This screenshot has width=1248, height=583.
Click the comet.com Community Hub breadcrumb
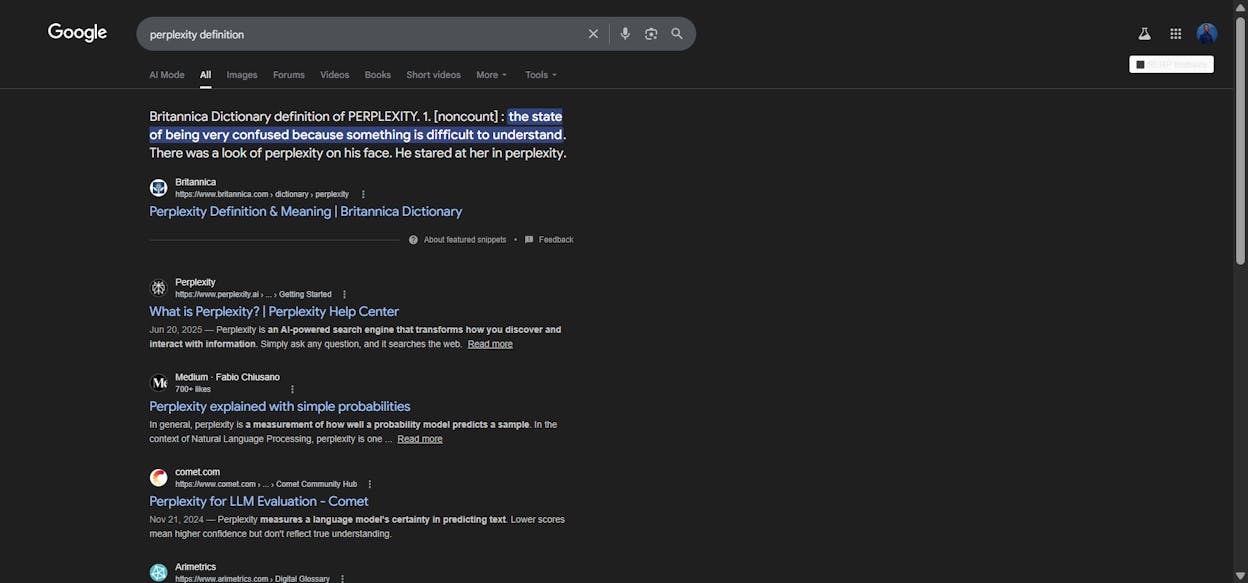pyautogui.click(x=266, y=484)
